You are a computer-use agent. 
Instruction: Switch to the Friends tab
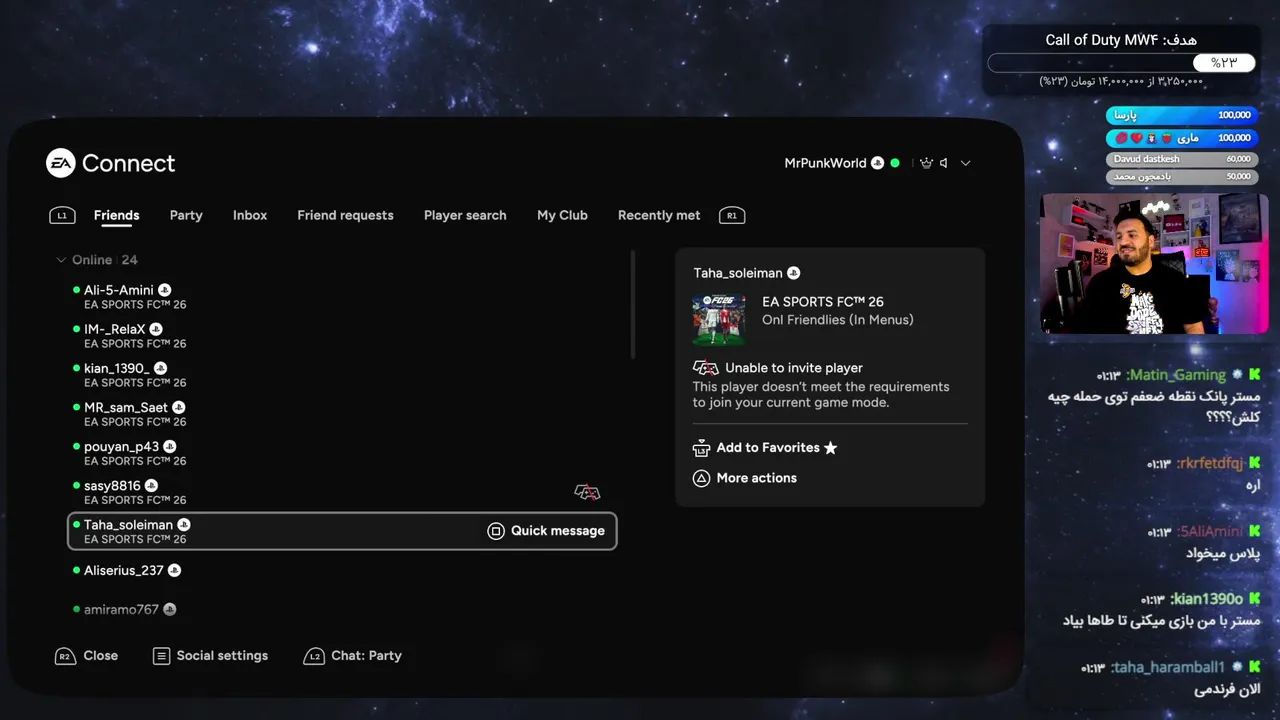click(x=116, y=215)
